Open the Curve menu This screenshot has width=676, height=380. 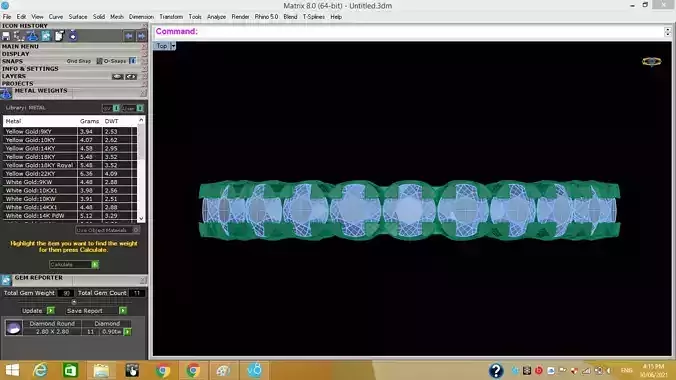(56, 17)
